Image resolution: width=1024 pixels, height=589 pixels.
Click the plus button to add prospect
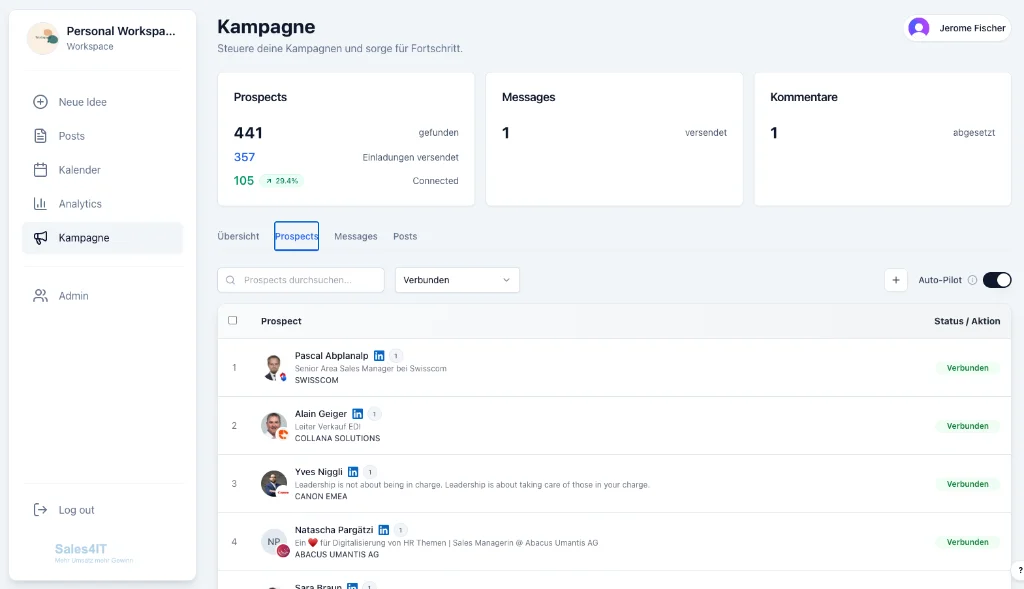[x=896, y=280]
